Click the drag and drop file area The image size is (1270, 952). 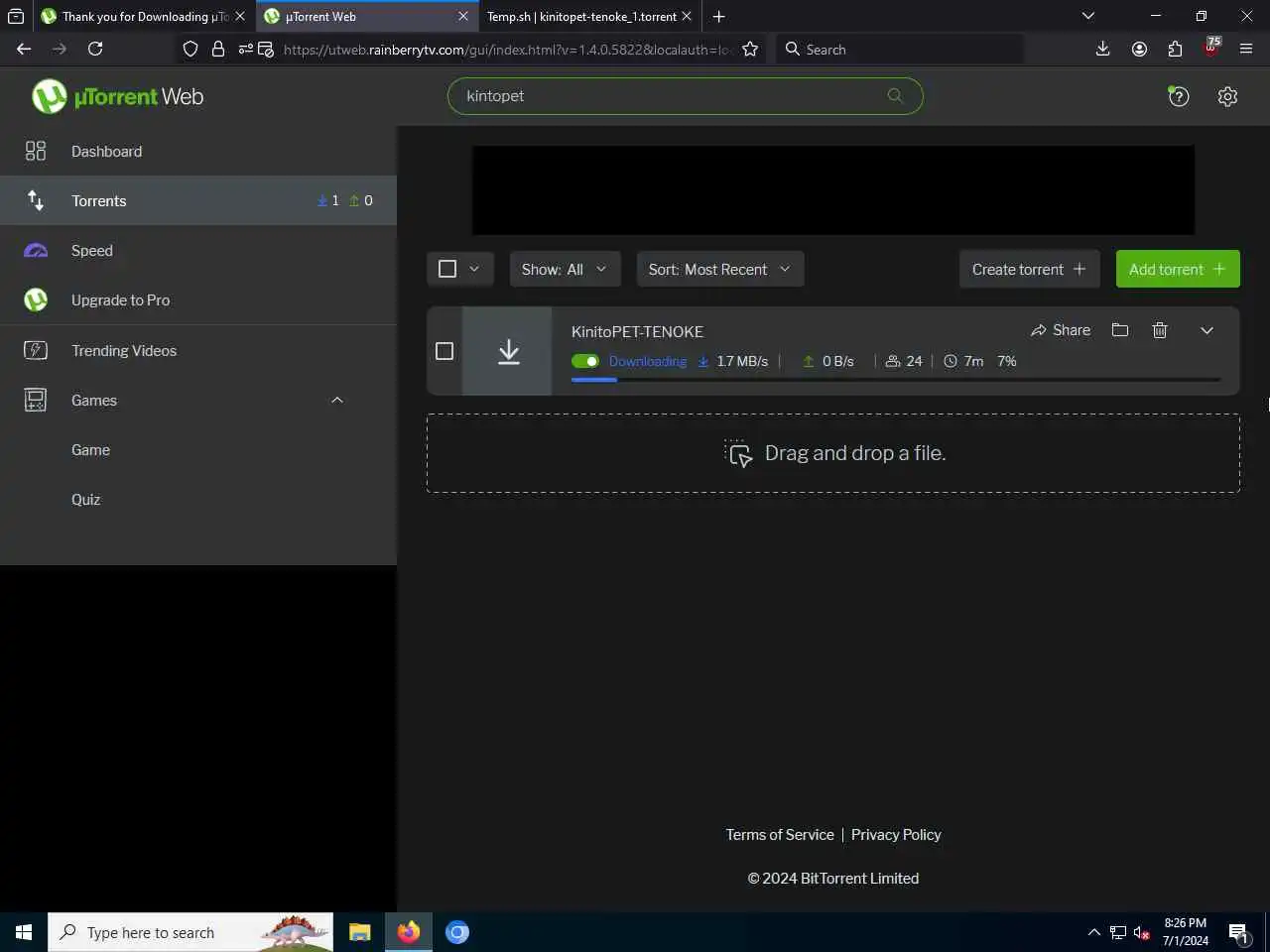pos(833,453)
